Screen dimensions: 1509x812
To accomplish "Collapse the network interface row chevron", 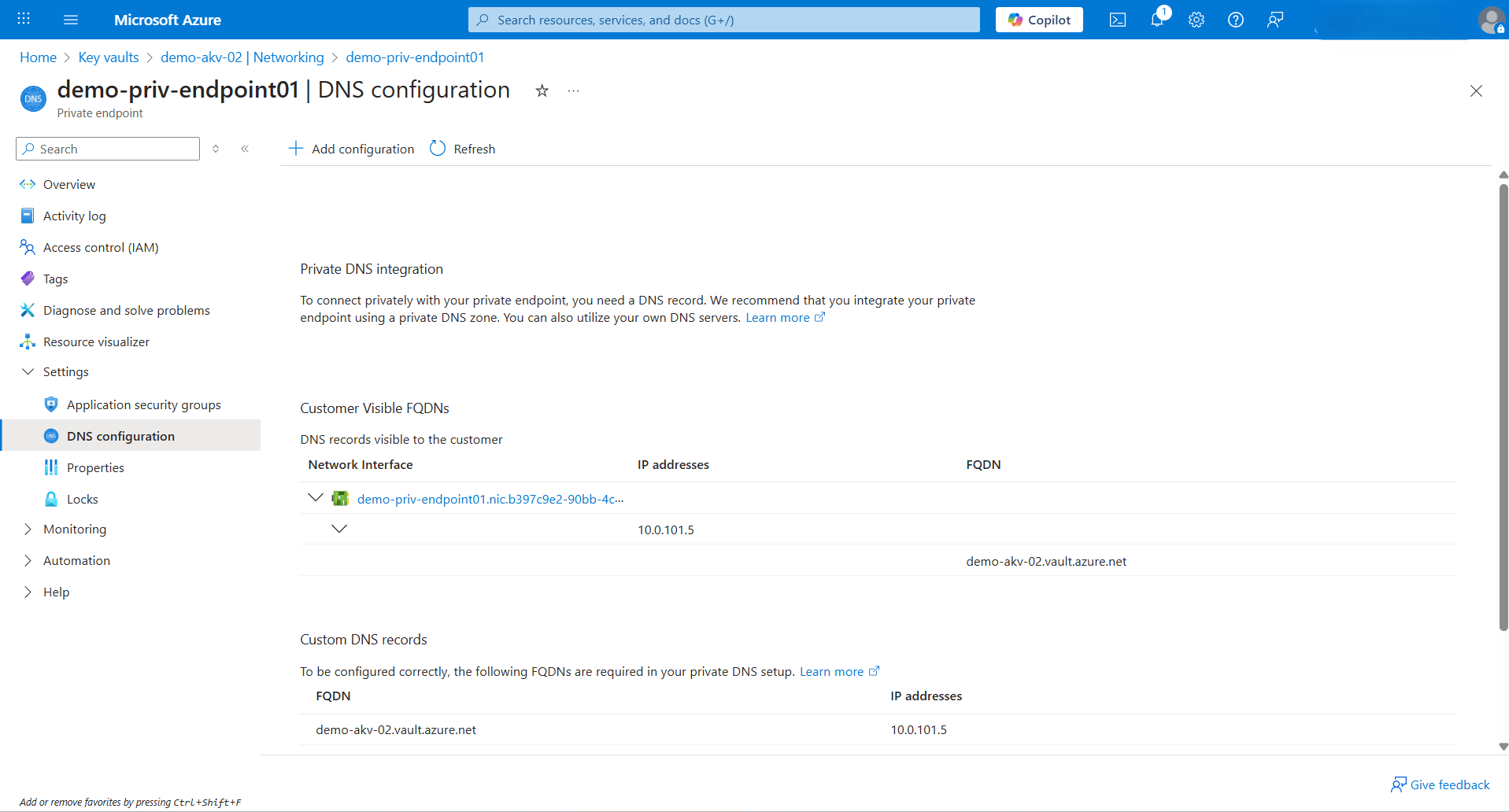I will (x=315, y=497).
